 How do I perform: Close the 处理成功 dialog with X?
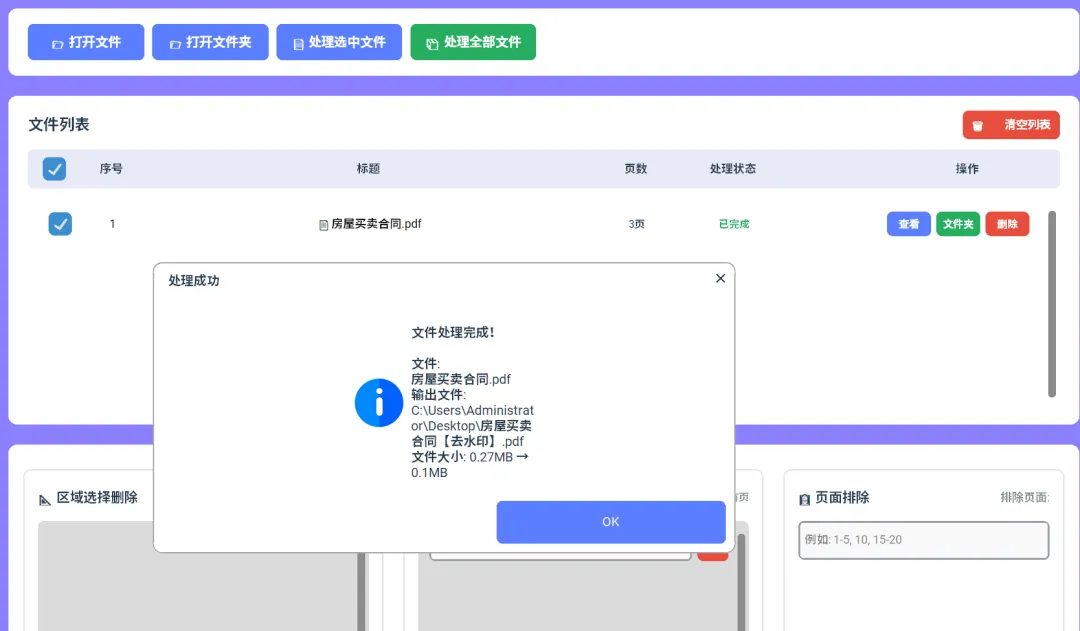click(720, 278)
